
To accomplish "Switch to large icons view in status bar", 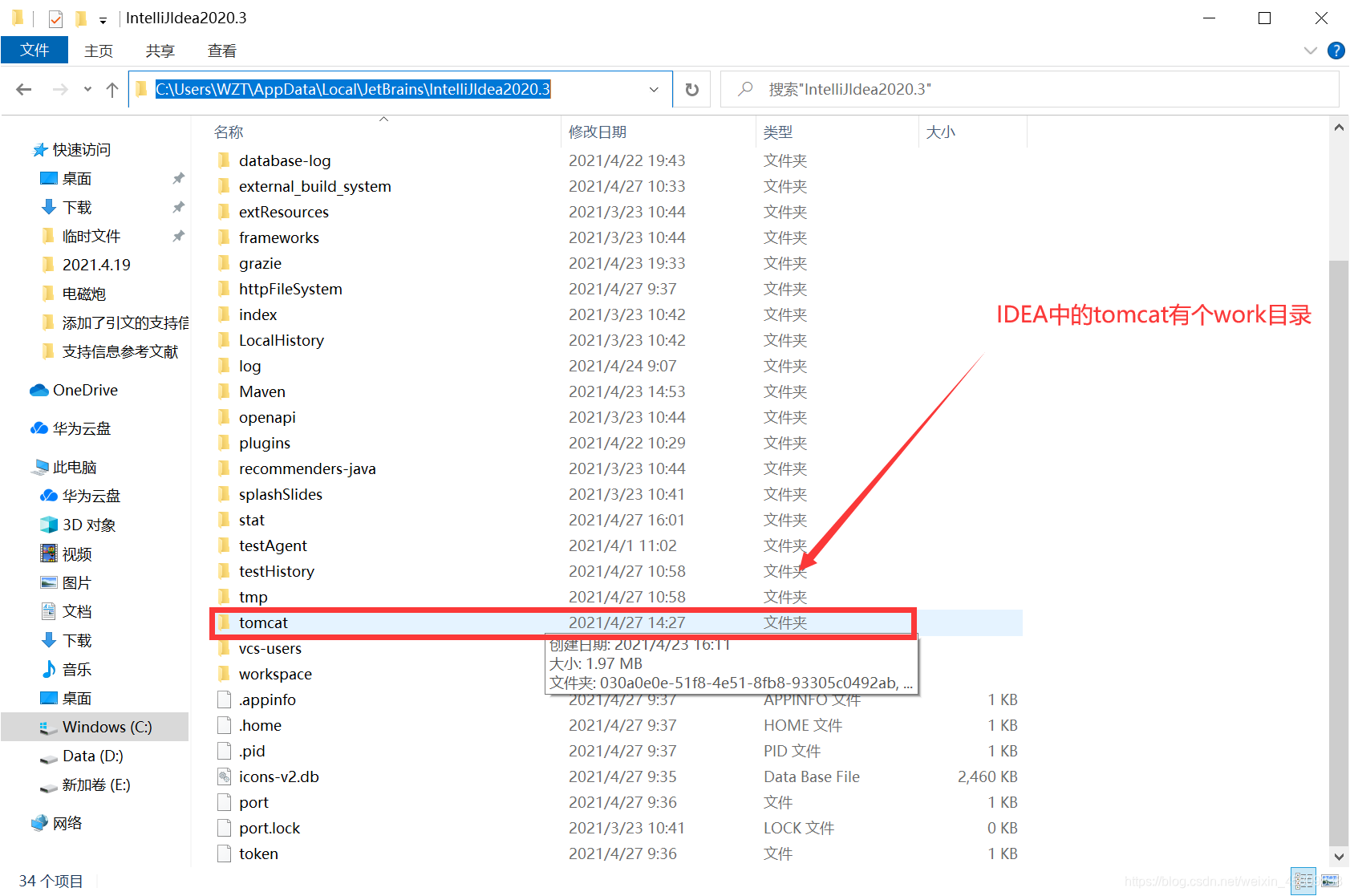I will [1331, 880].
